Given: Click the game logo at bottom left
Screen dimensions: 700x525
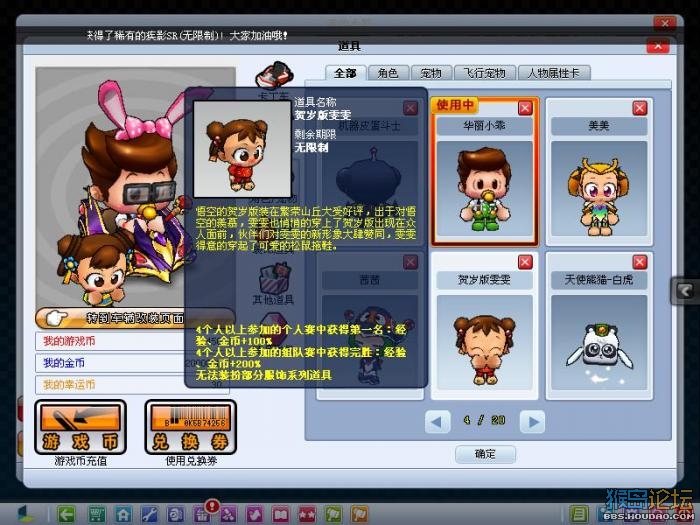Looking at the screenshot, I should (x=26, y=515).
